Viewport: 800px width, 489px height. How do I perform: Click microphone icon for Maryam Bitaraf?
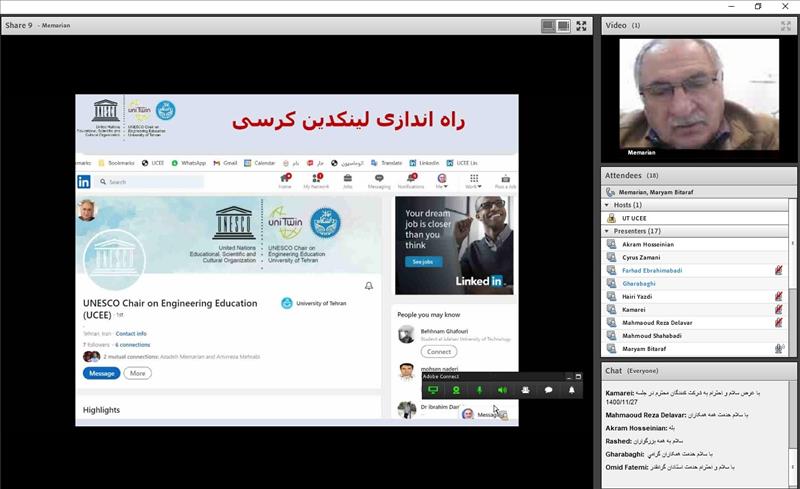(x=779, y=349)
